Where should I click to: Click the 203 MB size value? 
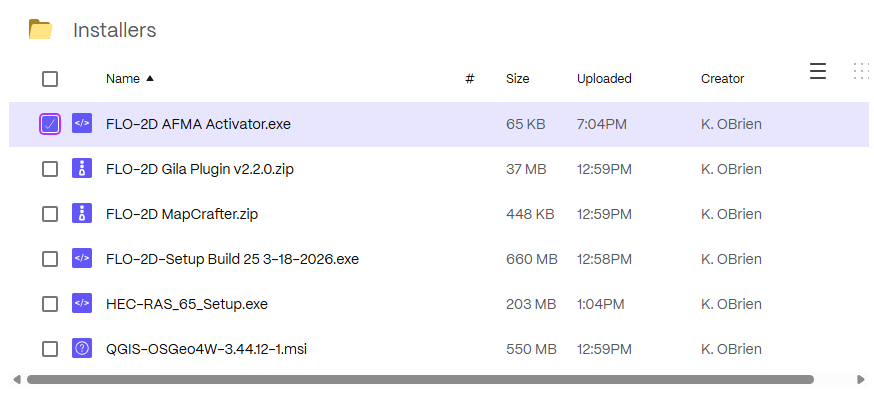click(531, 305)
